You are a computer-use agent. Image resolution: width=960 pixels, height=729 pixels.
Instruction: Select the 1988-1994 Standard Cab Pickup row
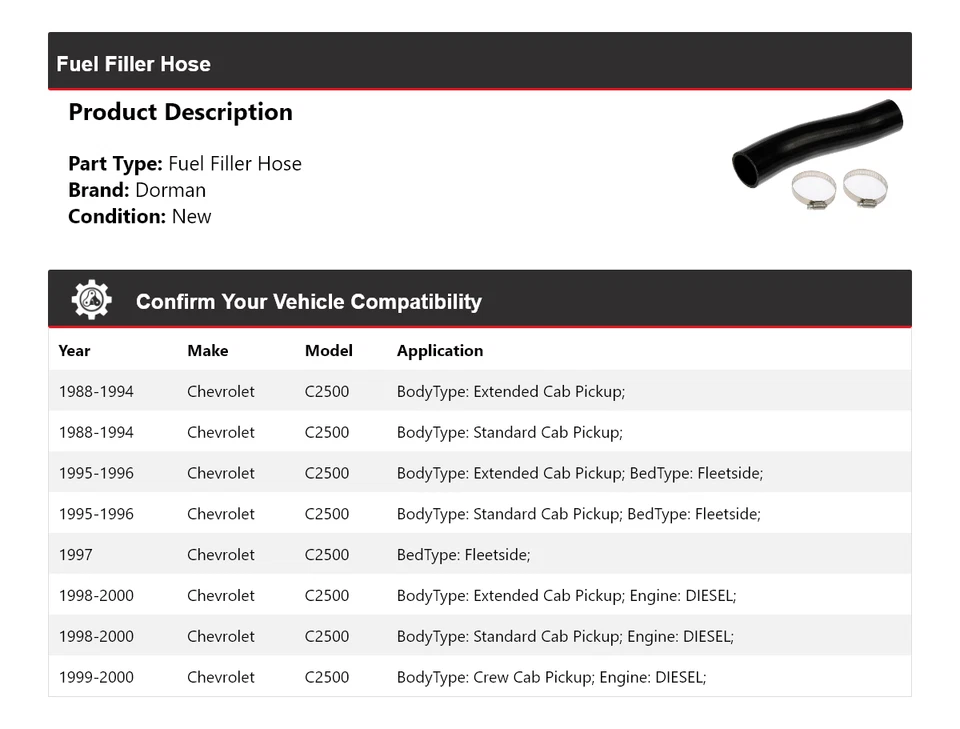tap(479, 433)
